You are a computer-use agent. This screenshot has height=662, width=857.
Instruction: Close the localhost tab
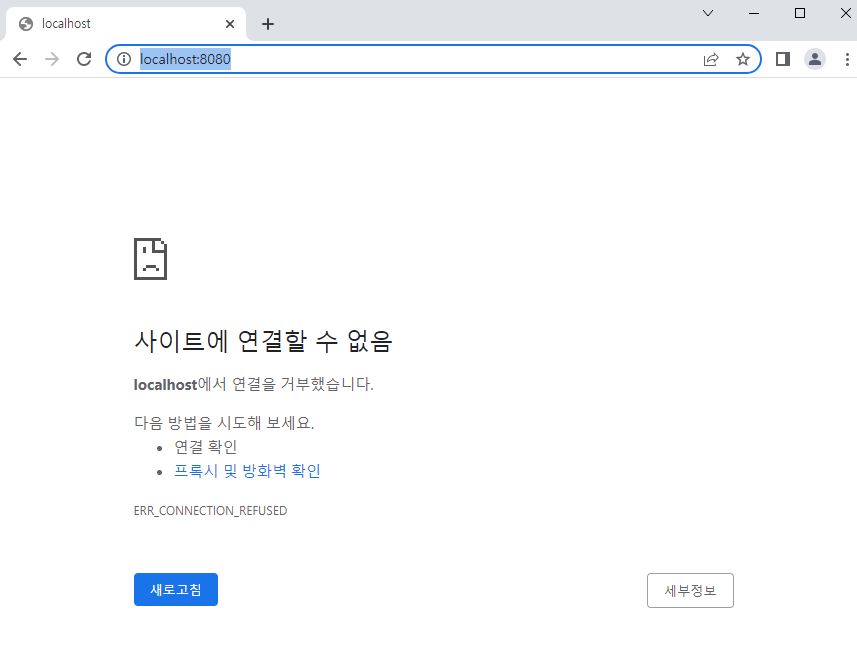tap(230, 24)
